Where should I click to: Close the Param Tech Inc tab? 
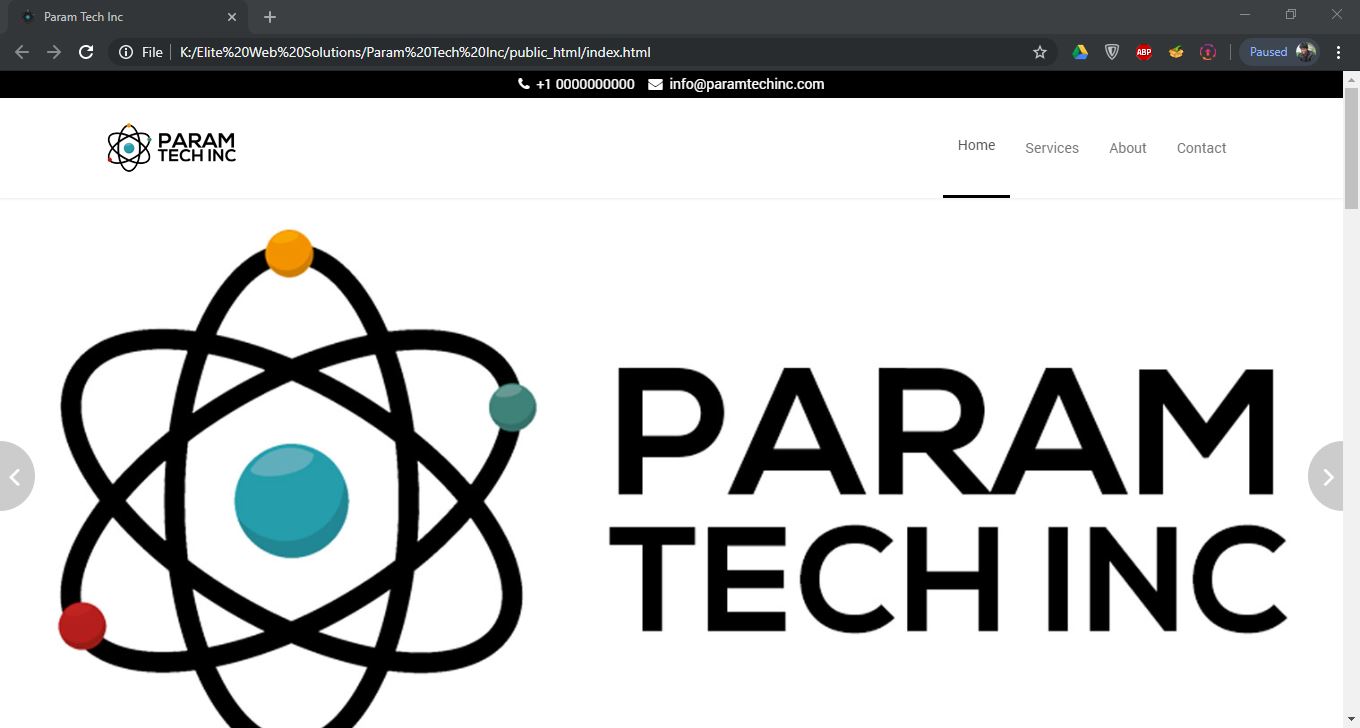coord(232,17)
